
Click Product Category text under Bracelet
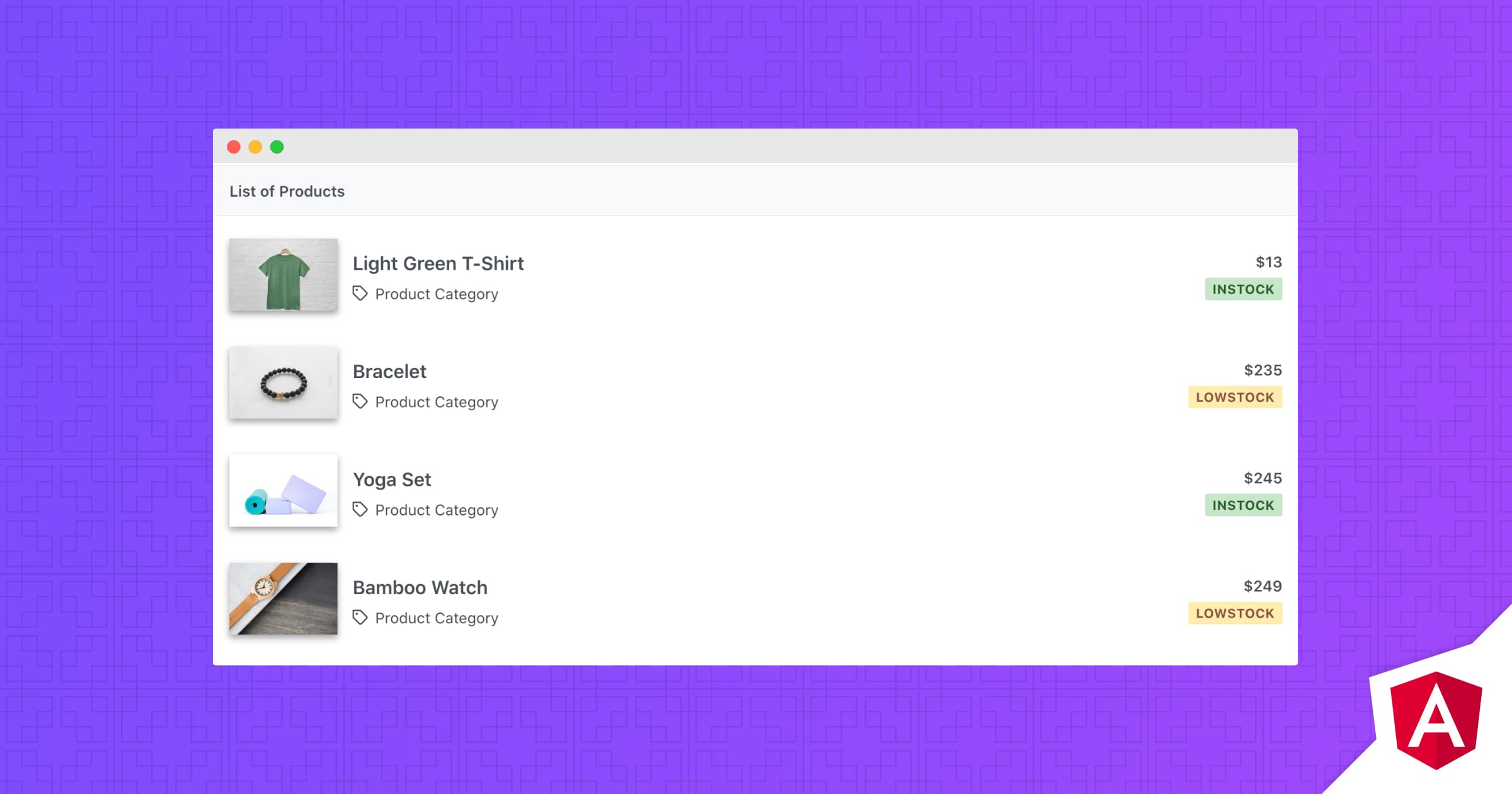437,402
